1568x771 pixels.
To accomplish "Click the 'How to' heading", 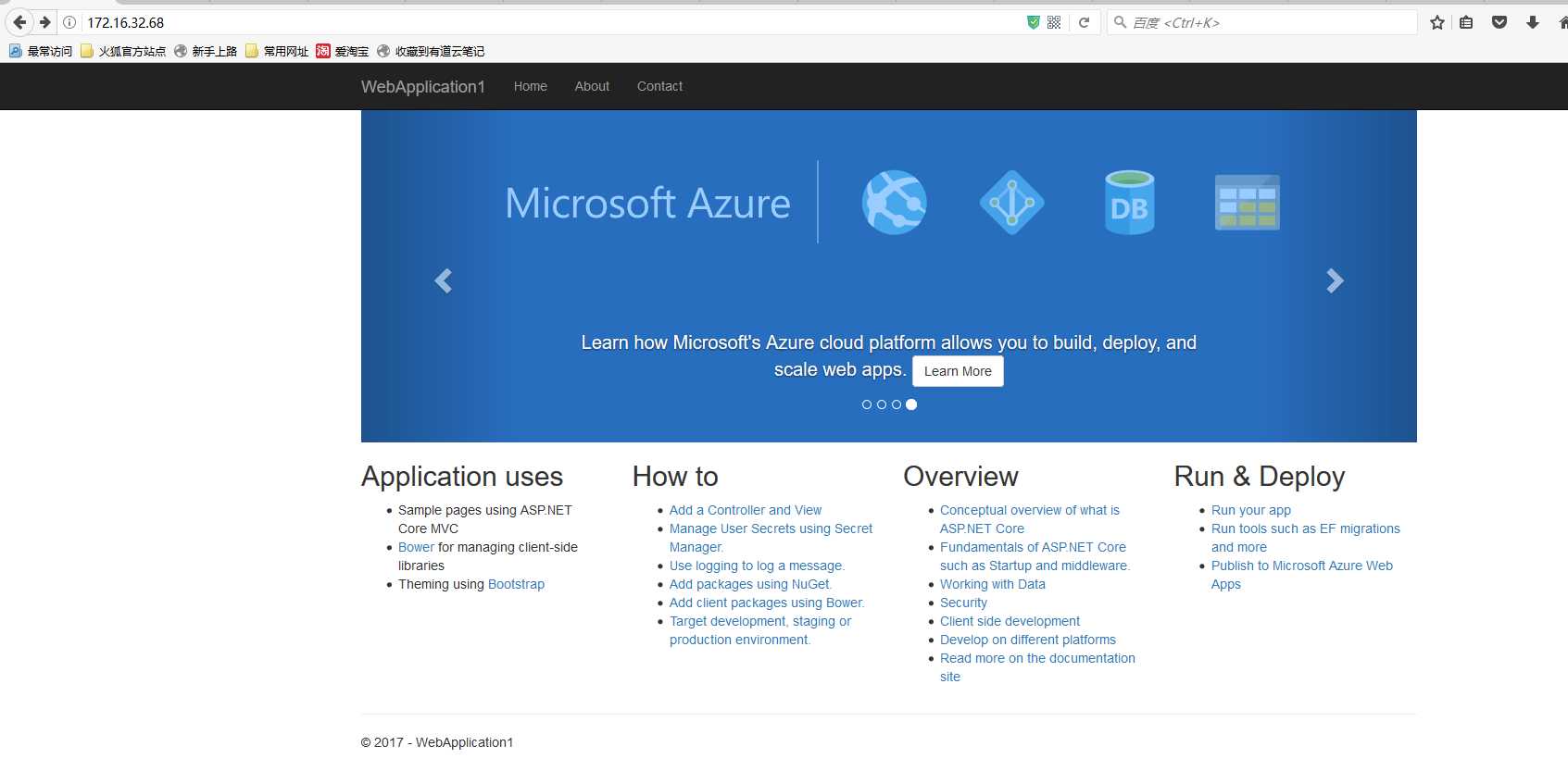I will click(675, 477).
